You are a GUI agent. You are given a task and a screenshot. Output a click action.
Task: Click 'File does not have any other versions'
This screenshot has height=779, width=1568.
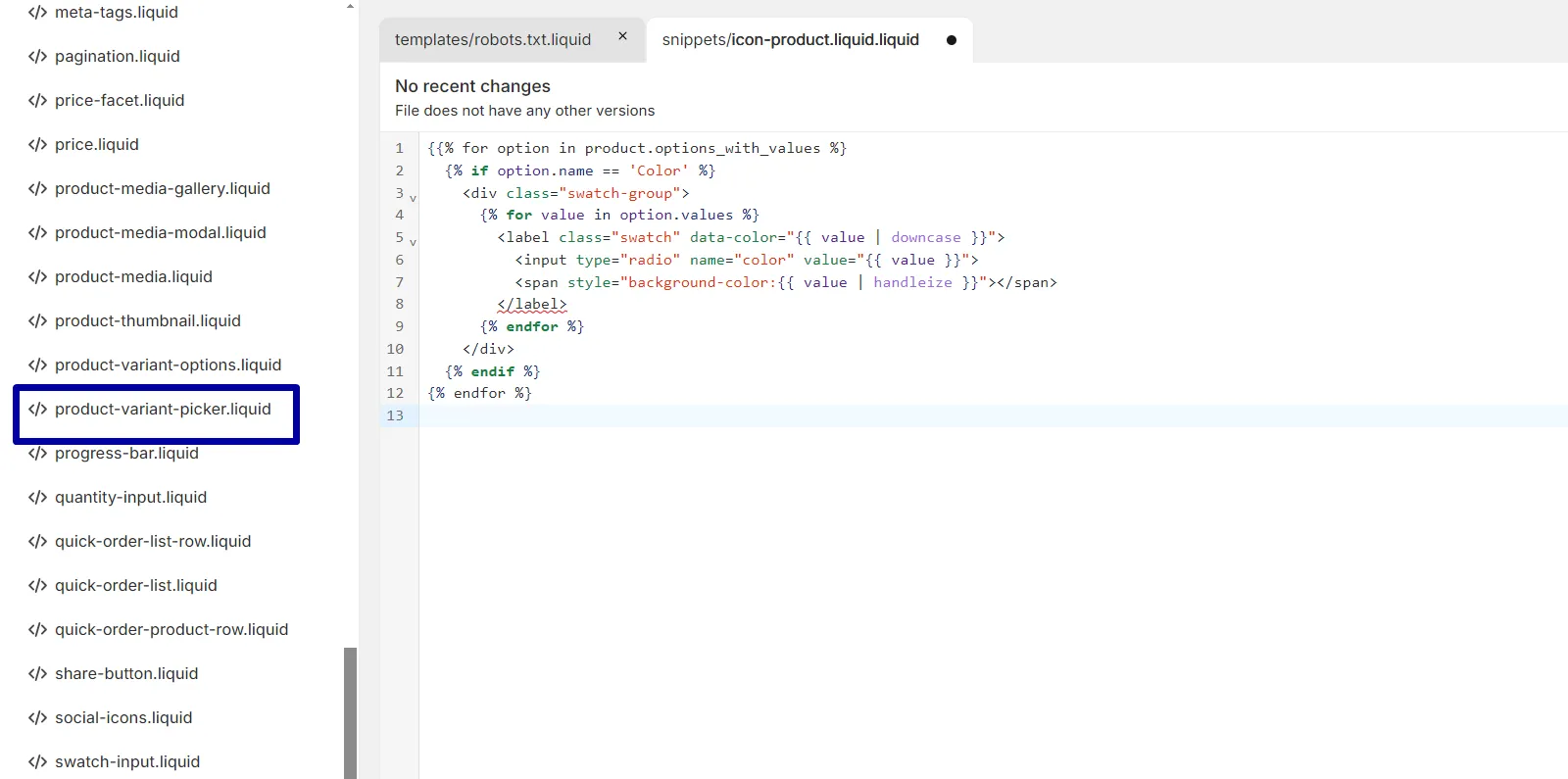coord(524,111)
